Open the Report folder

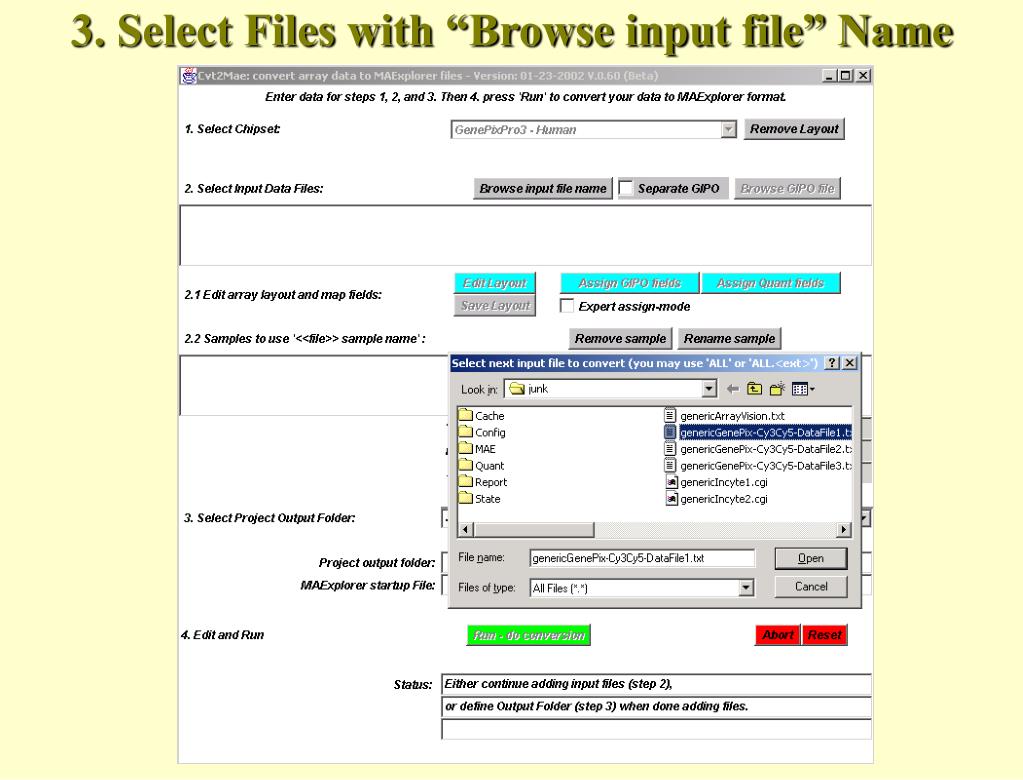click(483, 482)
